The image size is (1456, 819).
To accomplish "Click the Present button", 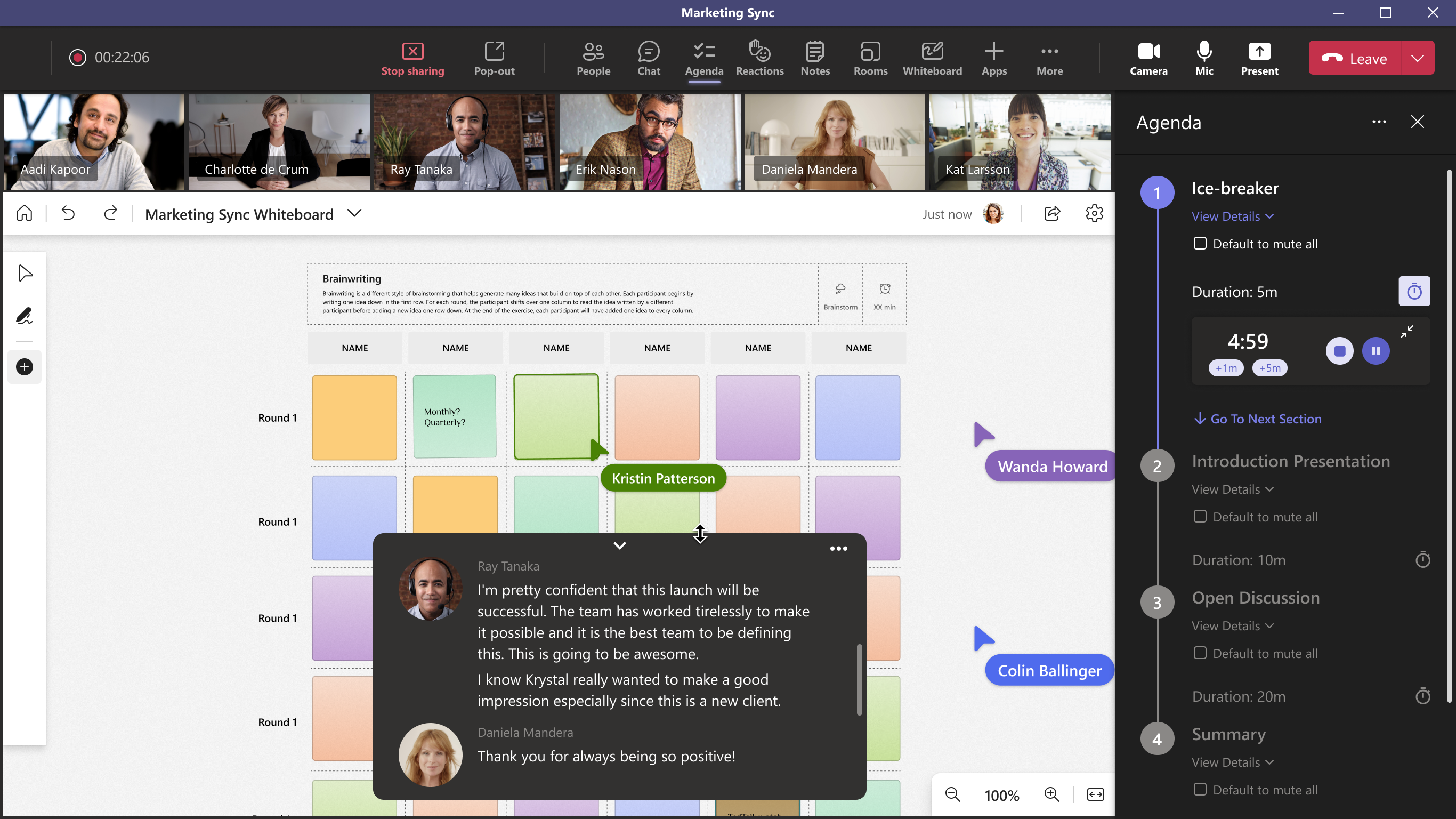I will (1259, 58).
